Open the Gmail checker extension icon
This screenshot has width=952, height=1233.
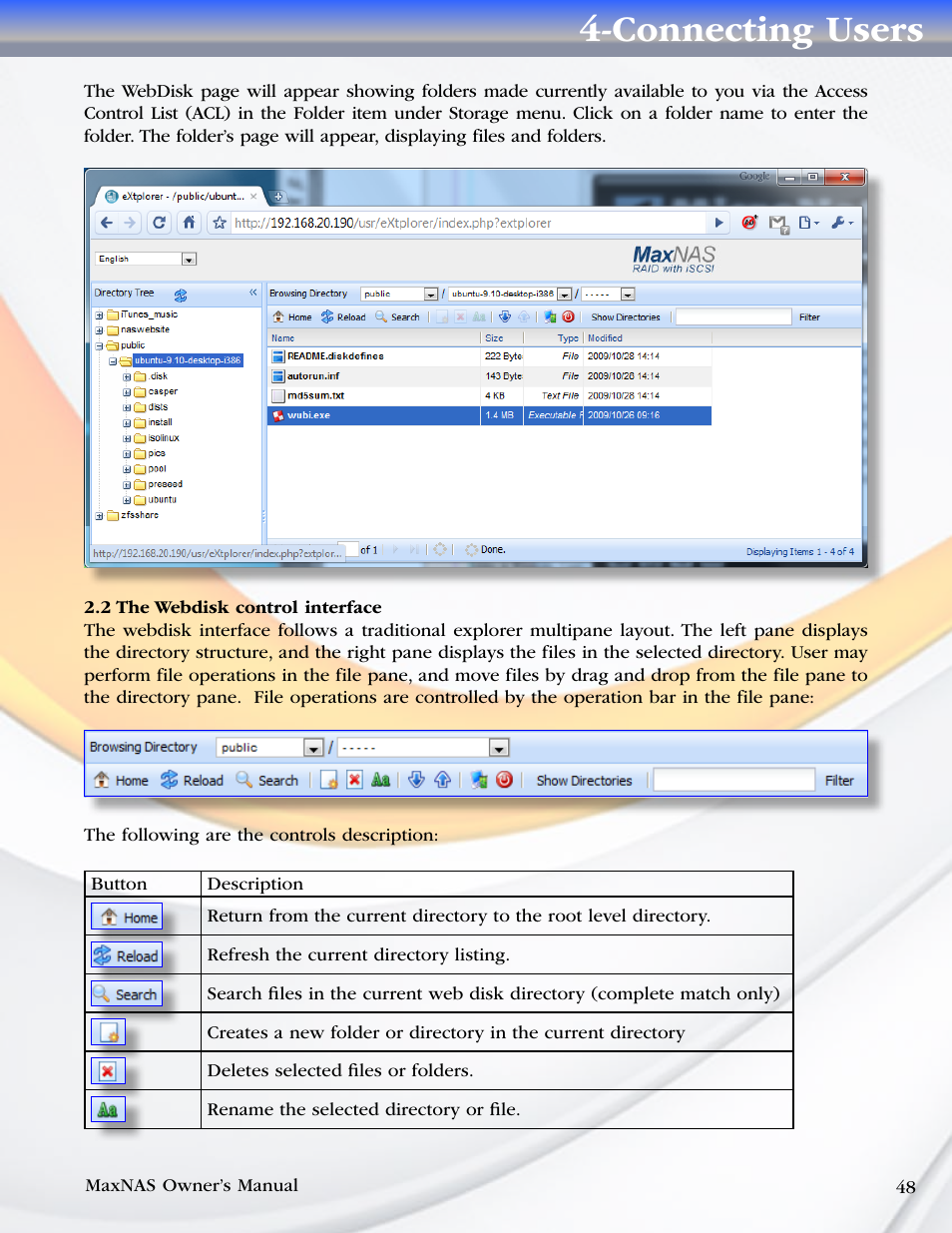(x=778, y=224)
